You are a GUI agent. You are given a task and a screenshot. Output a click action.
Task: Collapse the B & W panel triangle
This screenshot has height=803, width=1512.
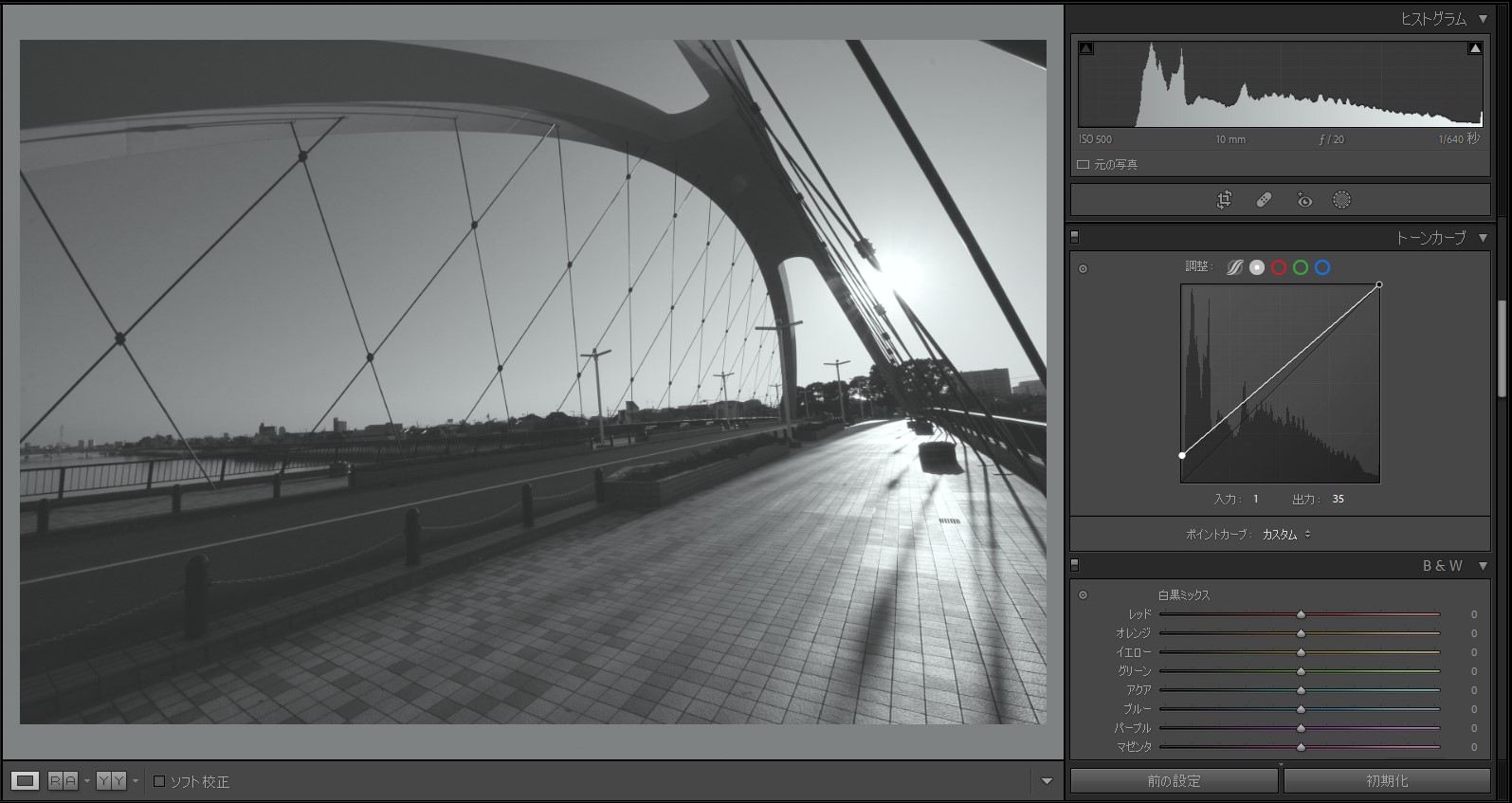1484,566
